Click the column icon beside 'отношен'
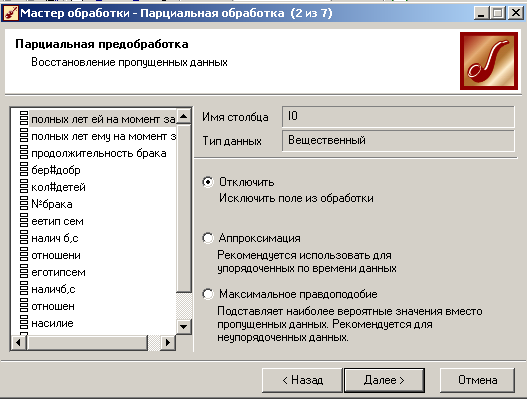 click(24, 306)
